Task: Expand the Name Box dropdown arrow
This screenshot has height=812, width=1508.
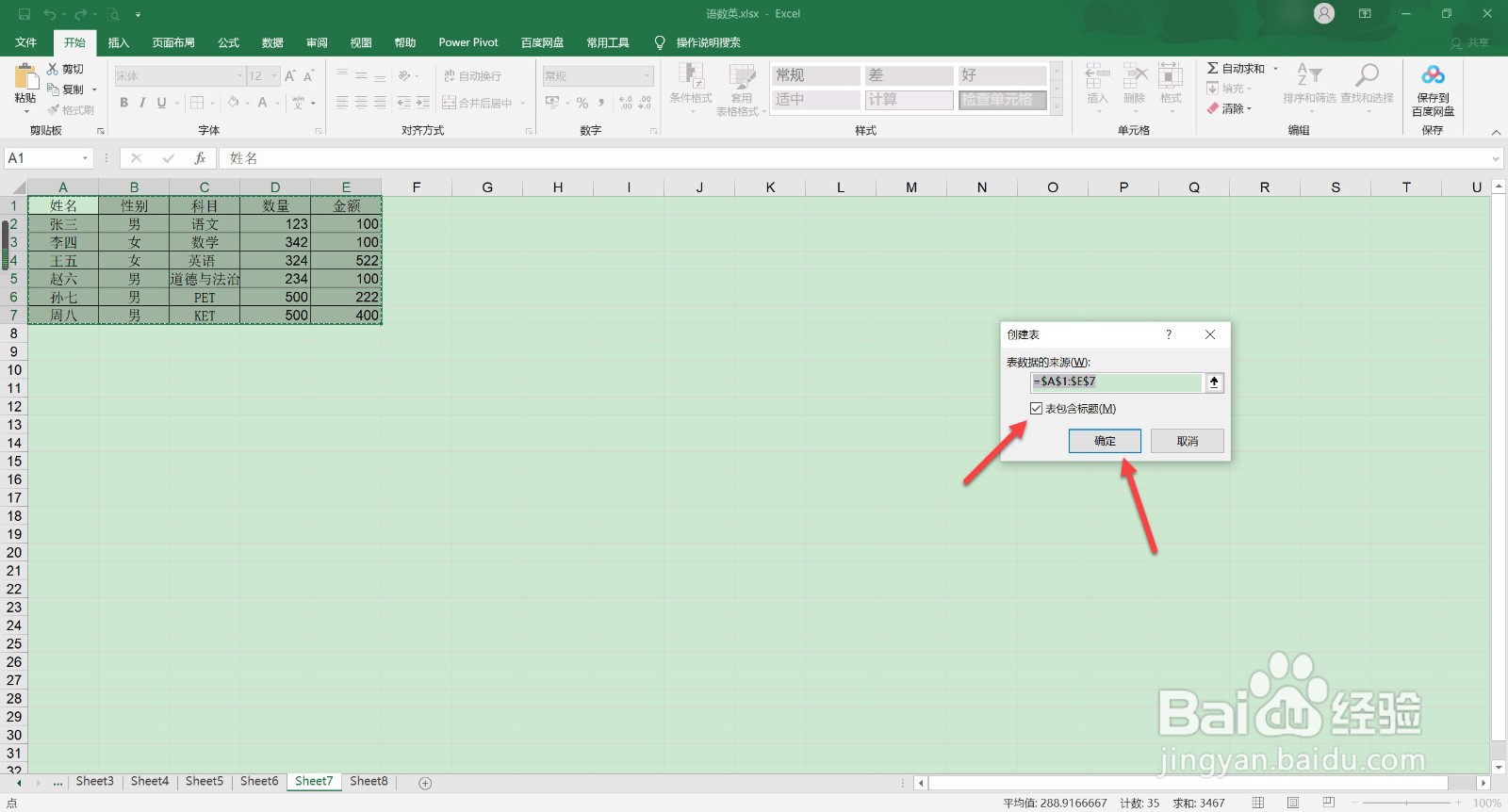Action: click(x=85, y=158)
